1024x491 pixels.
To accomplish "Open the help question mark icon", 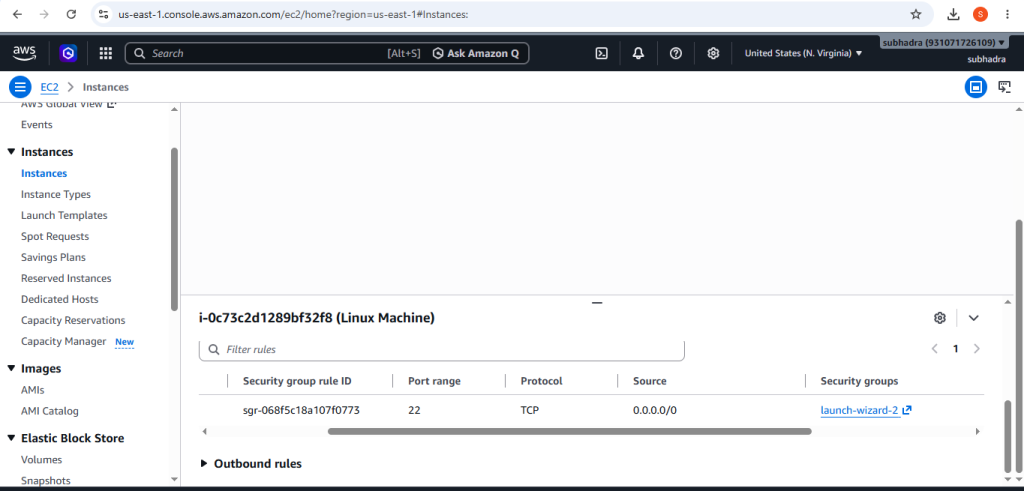I will pos(676,54).
